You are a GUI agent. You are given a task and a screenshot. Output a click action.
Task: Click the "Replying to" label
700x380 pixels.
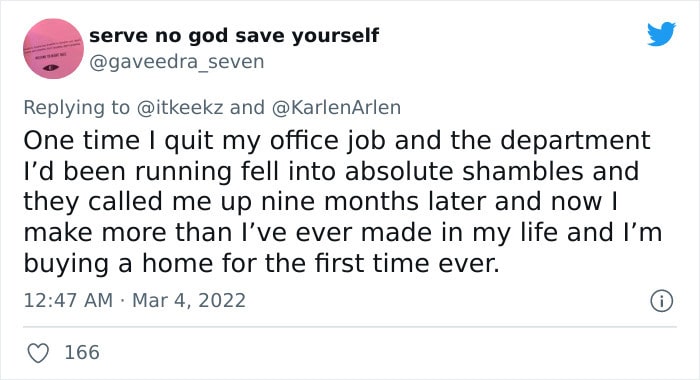click(x=76, y=108)
